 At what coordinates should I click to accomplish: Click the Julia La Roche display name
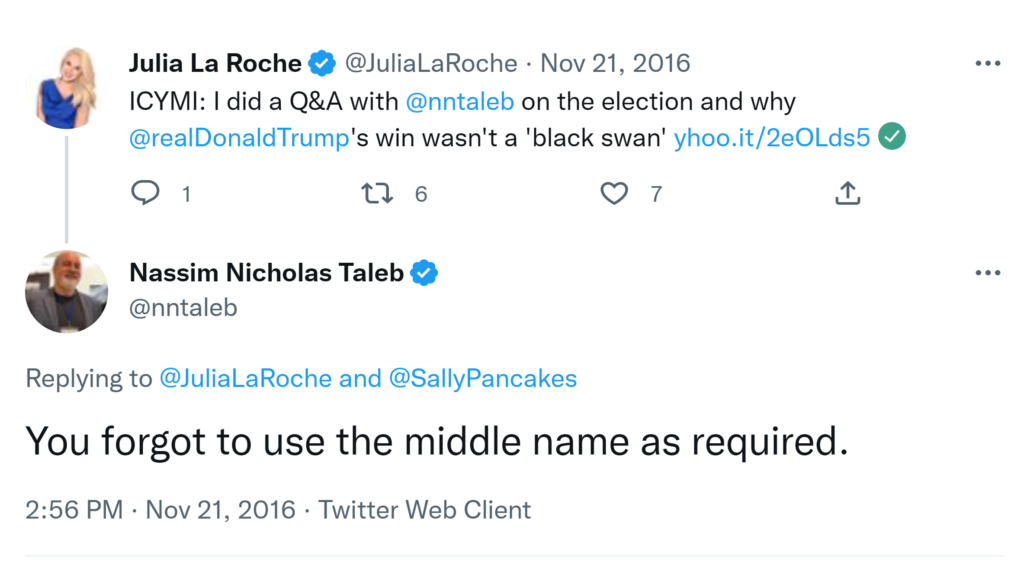tap(215, 64)
